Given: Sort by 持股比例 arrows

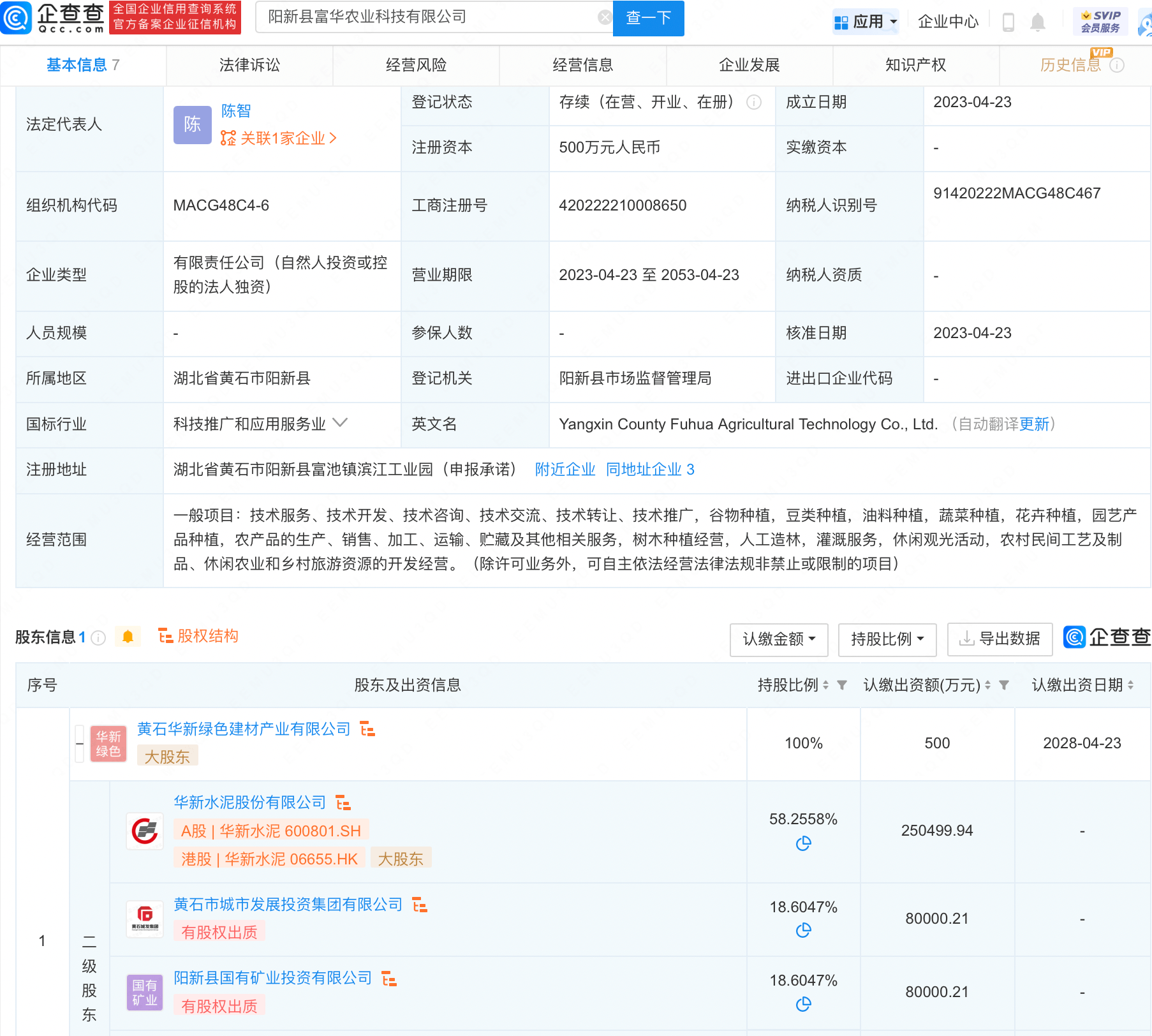Looking at the screenshot, I should tap(826, 685).
